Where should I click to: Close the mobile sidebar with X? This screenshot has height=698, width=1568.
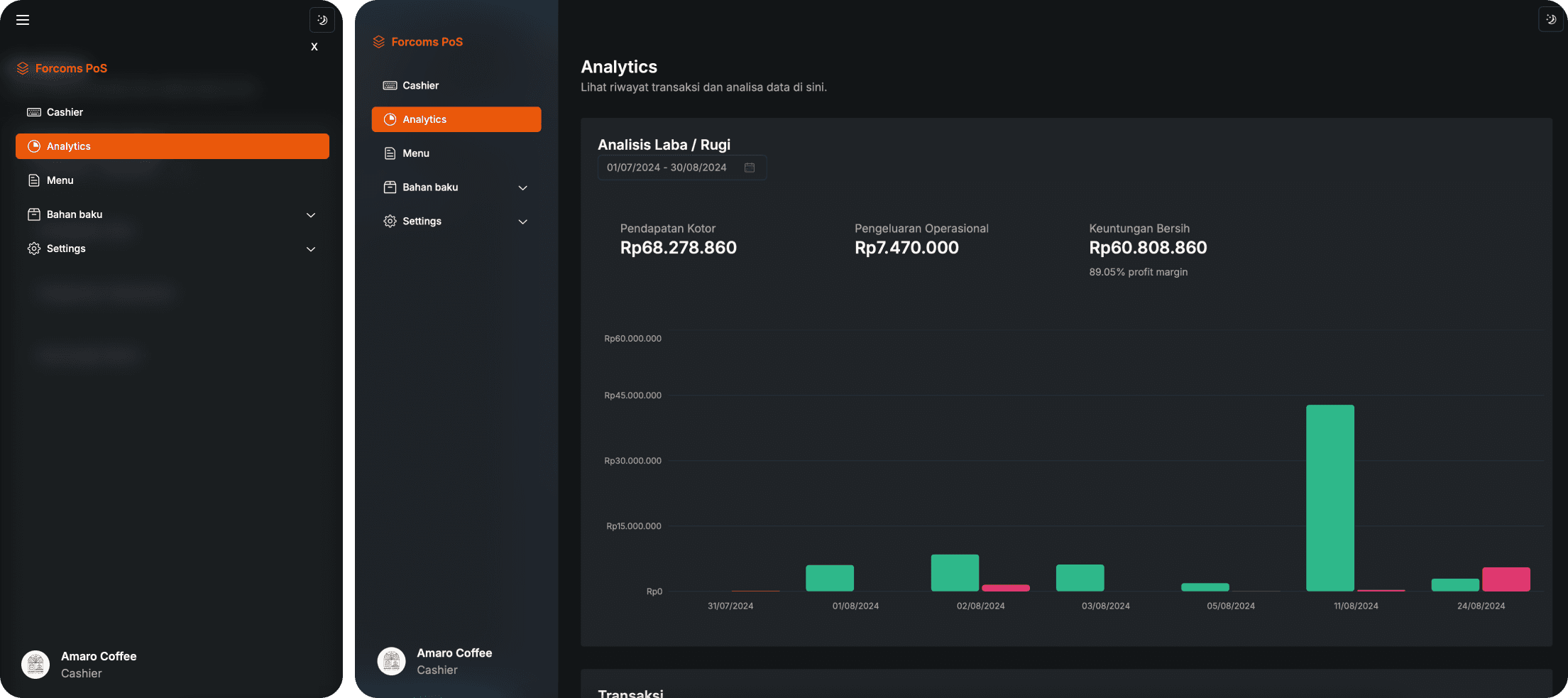pyautogui.click(x=314, y=47)
